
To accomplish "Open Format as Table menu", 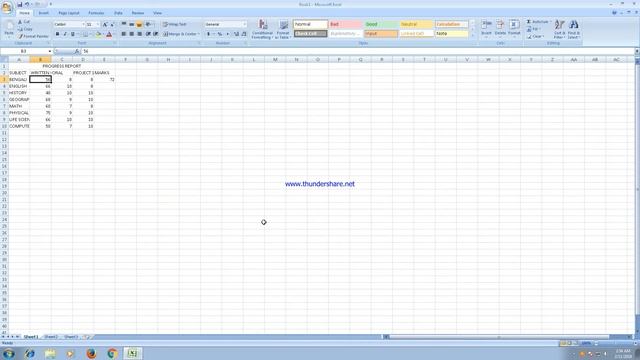I will [283, 29].
